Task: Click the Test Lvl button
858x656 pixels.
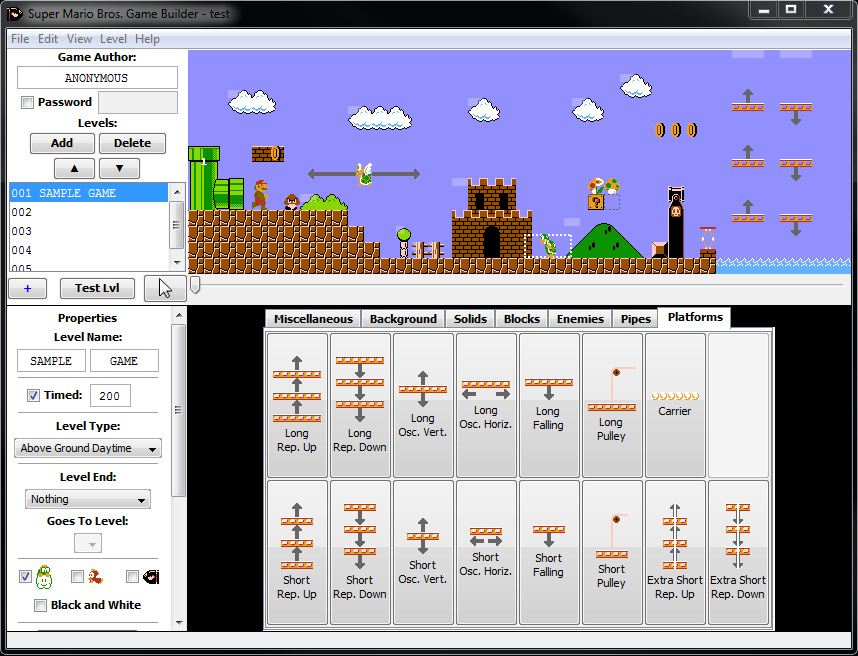Action: tap(97, 288)
